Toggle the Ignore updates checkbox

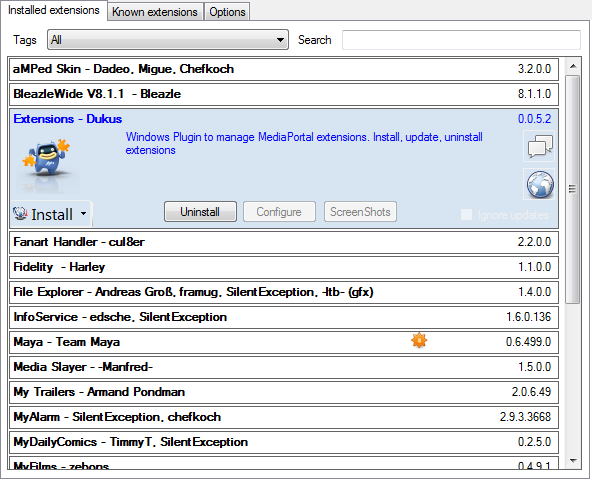point(466,215)
